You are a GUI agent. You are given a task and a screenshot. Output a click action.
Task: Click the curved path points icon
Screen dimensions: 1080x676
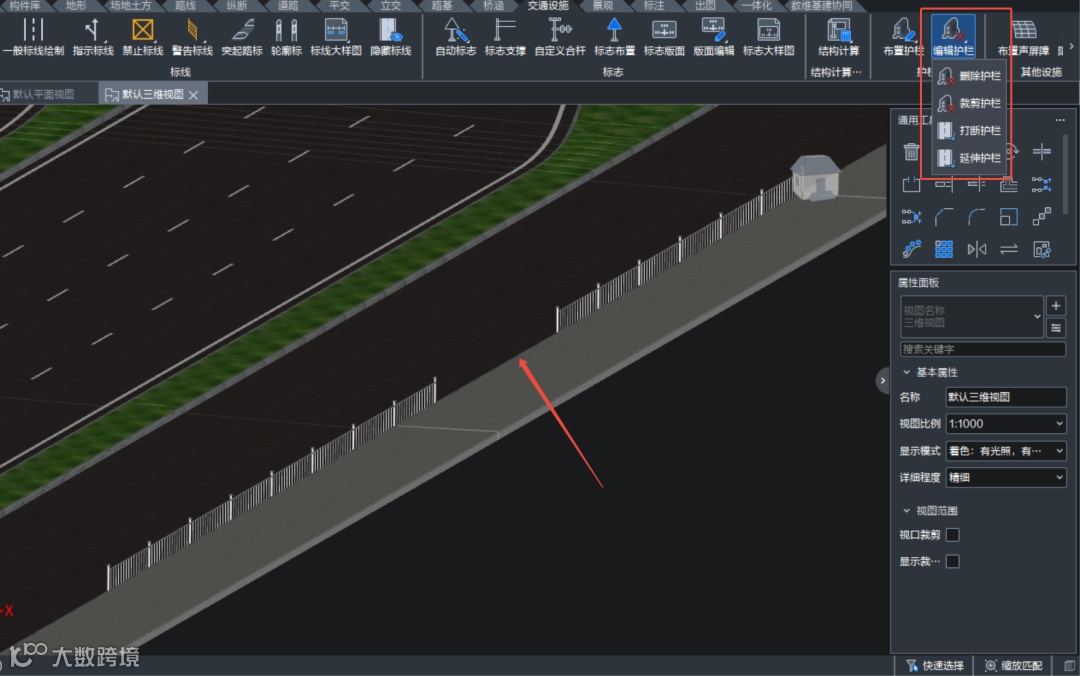coord(911,249)
